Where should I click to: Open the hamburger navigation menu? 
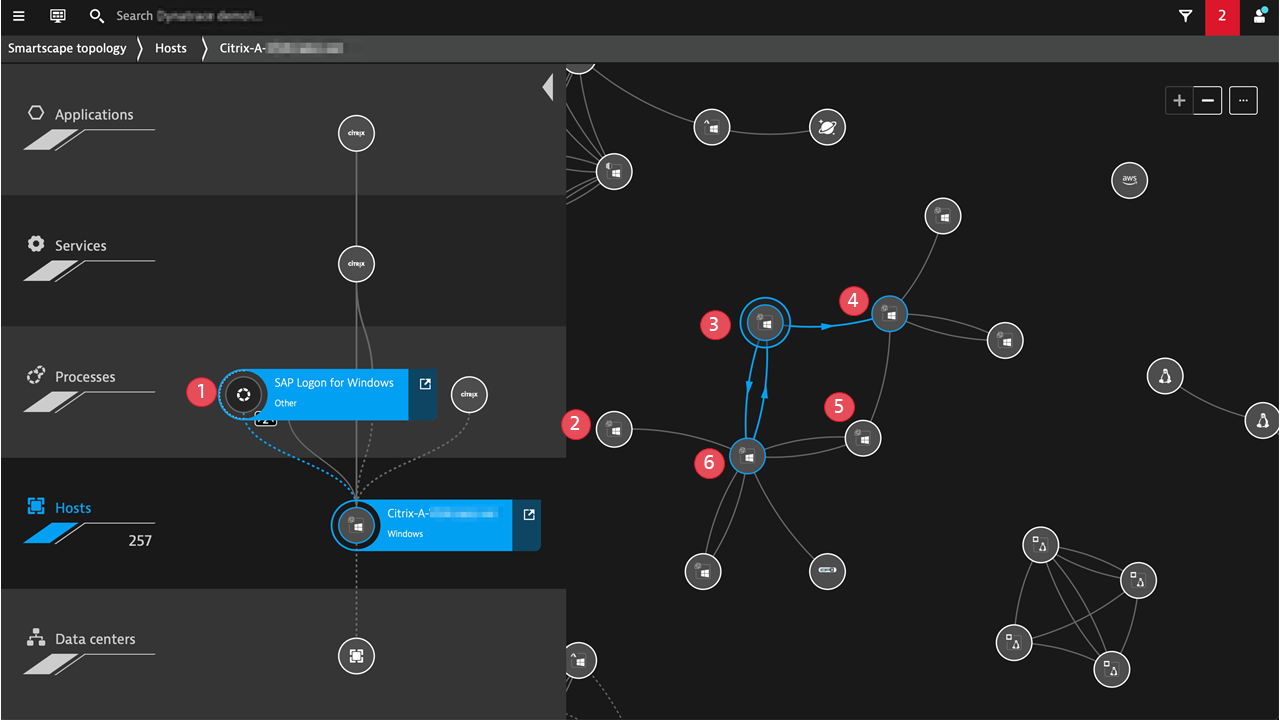pyautogui.click(x=19, y=16)
